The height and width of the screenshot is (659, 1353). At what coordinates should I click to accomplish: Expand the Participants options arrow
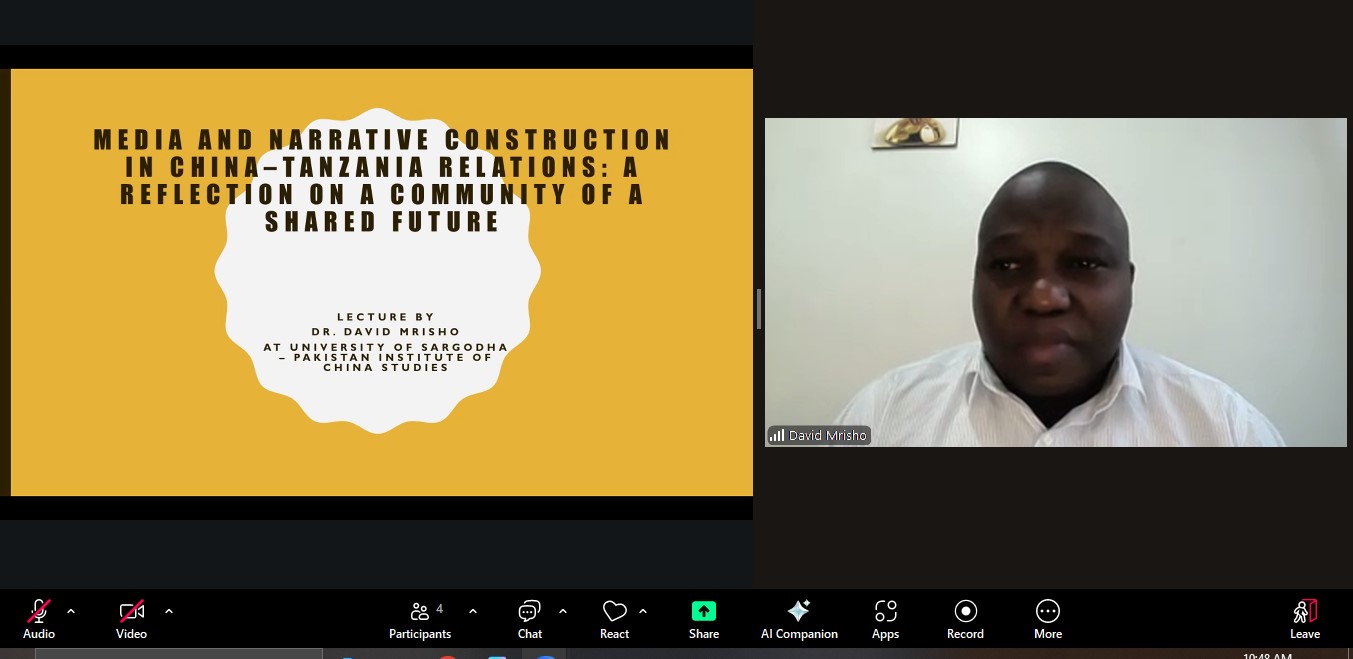[473, 611]
